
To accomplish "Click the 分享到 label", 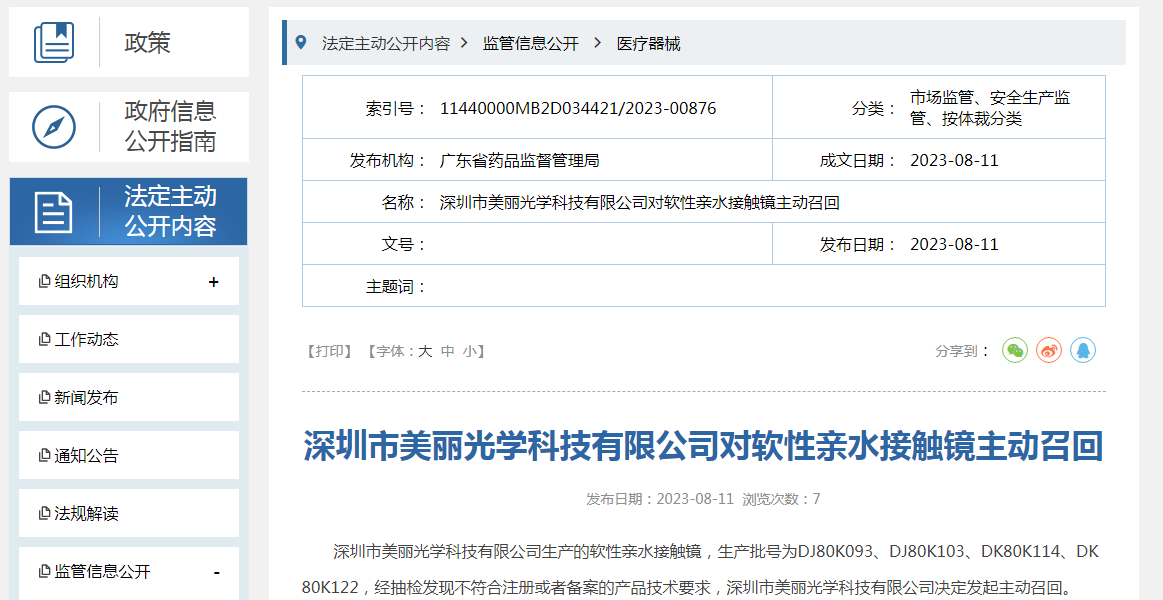I will click(963, 351).
